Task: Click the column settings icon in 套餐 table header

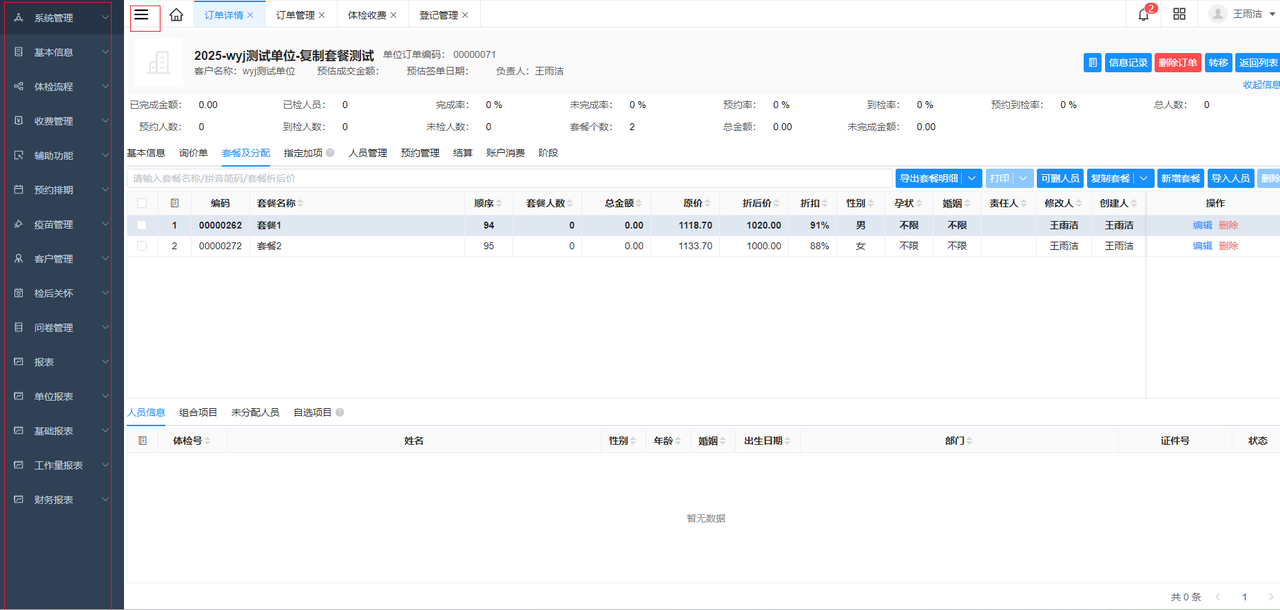Action: 175,203
